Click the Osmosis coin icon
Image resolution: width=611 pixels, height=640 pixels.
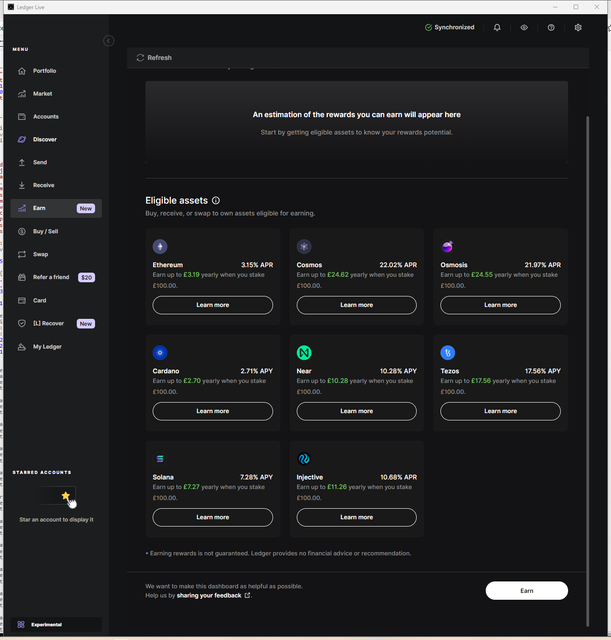[x=448, y=247]
